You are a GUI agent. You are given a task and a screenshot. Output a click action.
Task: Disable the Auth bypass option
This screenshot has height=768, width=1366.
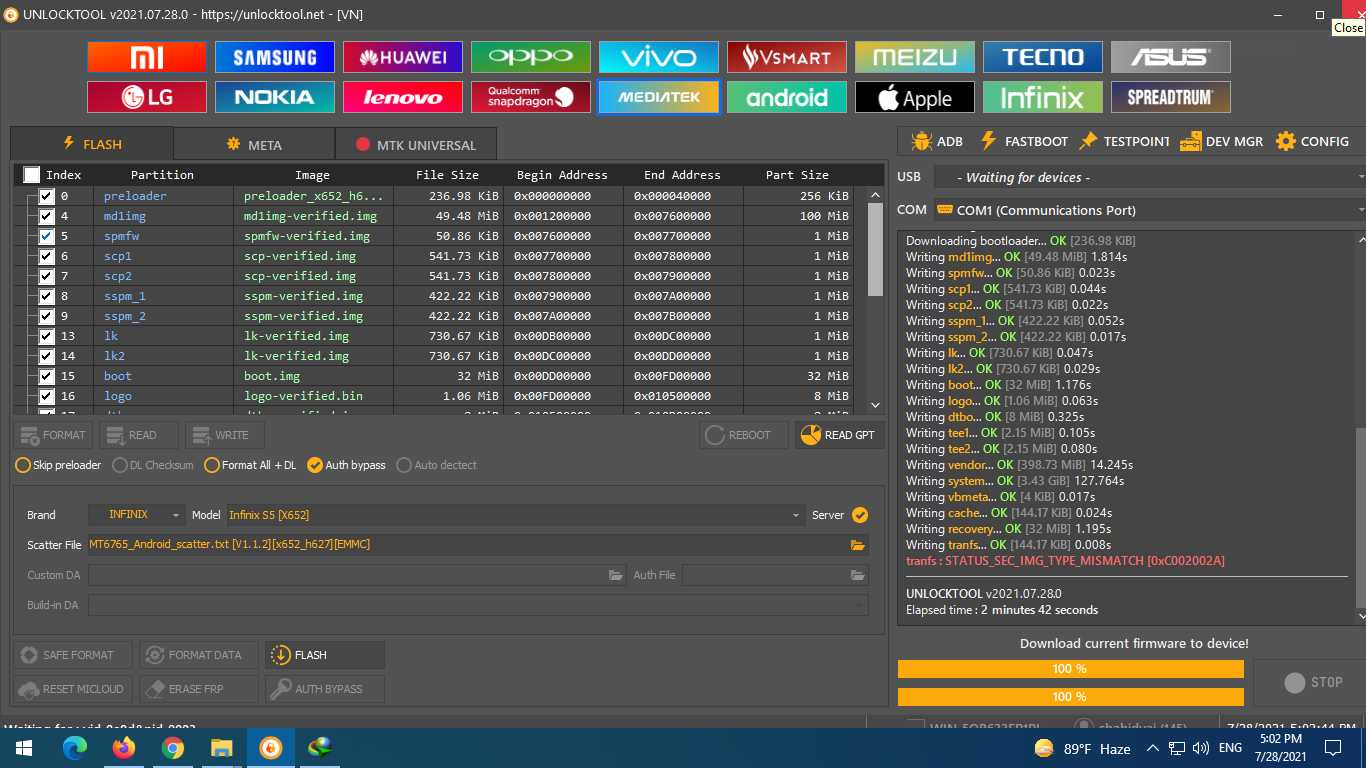(x=346, y=465)
